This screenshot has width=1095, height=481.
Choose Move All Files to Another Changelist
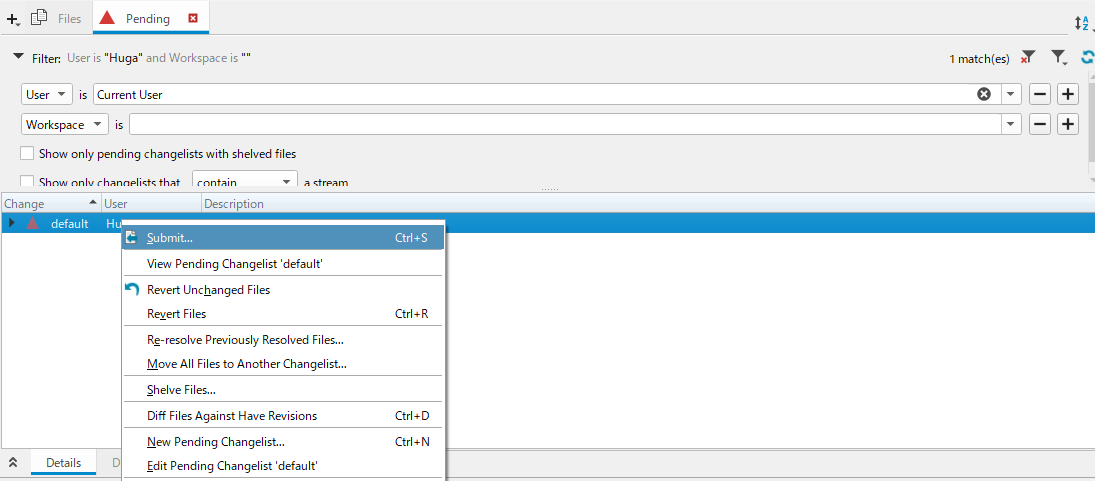pos(284,364)
